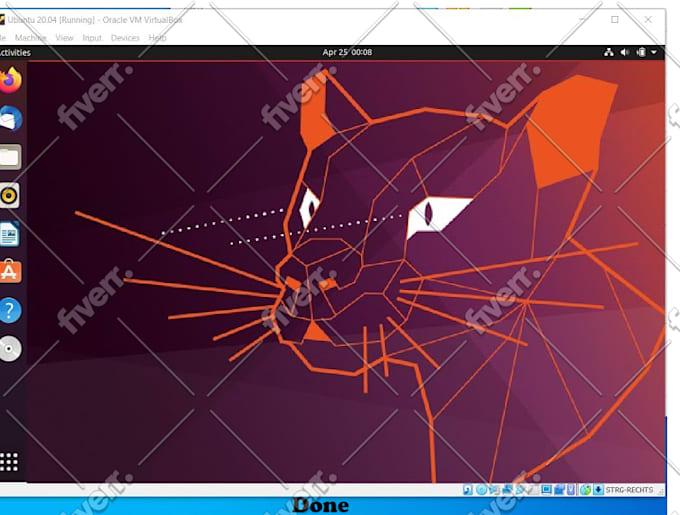Click Activities in the top bar
This screenshot has height=515, width=680.
click(x=15, y=52)
